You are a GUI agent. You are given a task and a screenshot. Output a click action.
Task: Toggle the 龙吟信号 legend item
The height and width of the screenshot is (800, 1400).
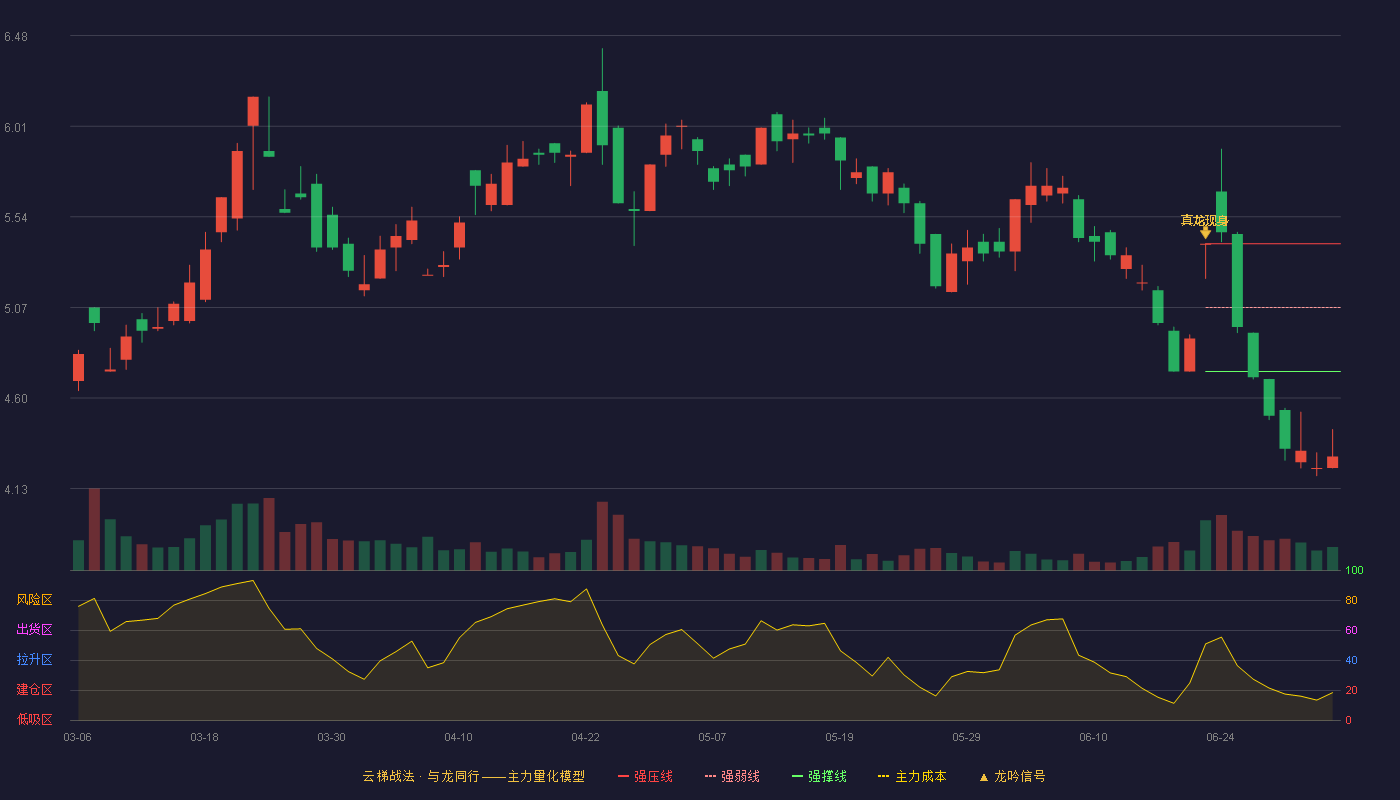pos(1011,776)
